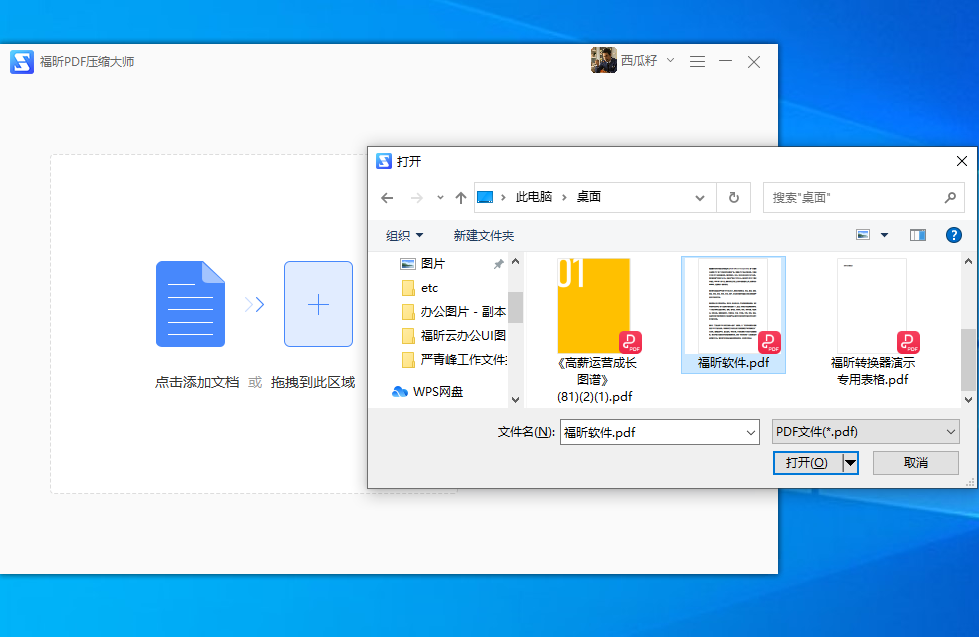
Task: Open the hamburger menu of the compressor
Action: point(697,61)
